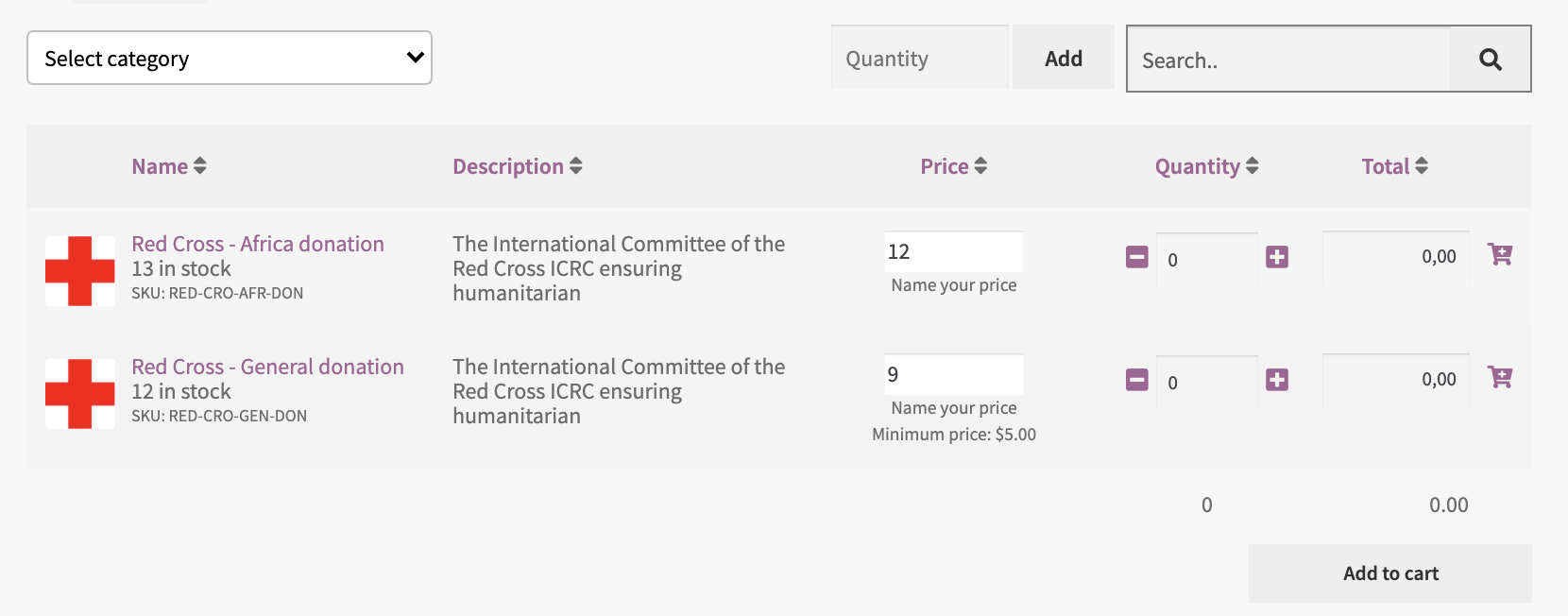Sort the table by Price
The height and width of the screenshot is (616, 1568).
953,166
